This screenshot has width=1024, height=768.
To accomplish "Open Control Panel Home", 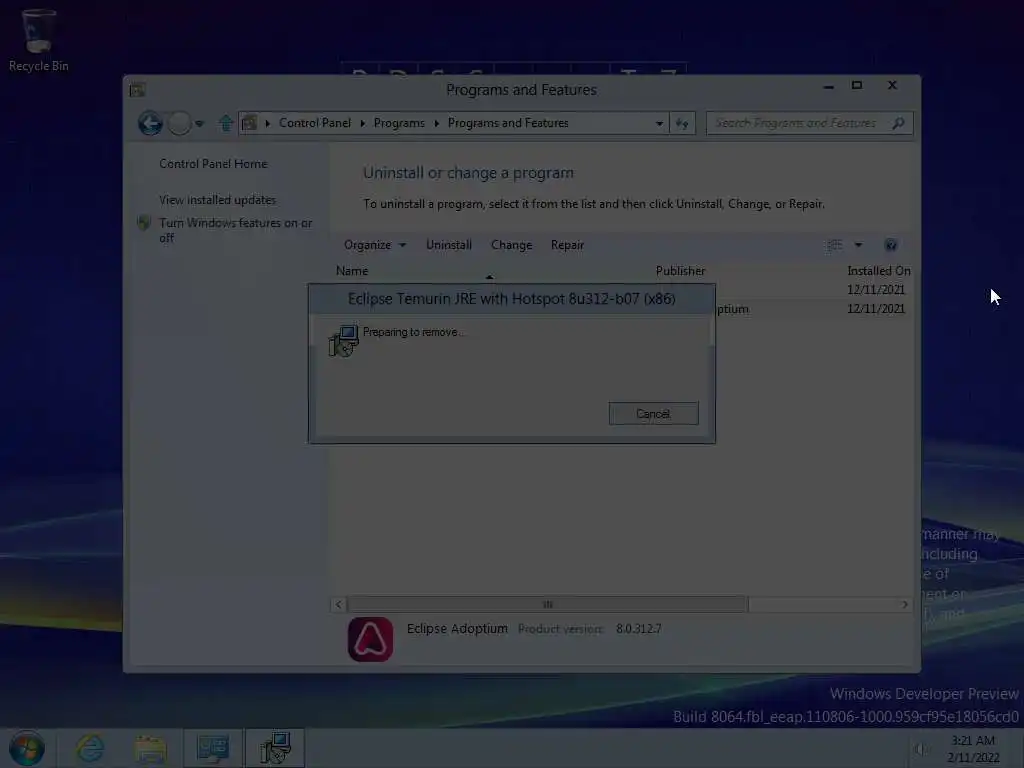I will (213, 164).
